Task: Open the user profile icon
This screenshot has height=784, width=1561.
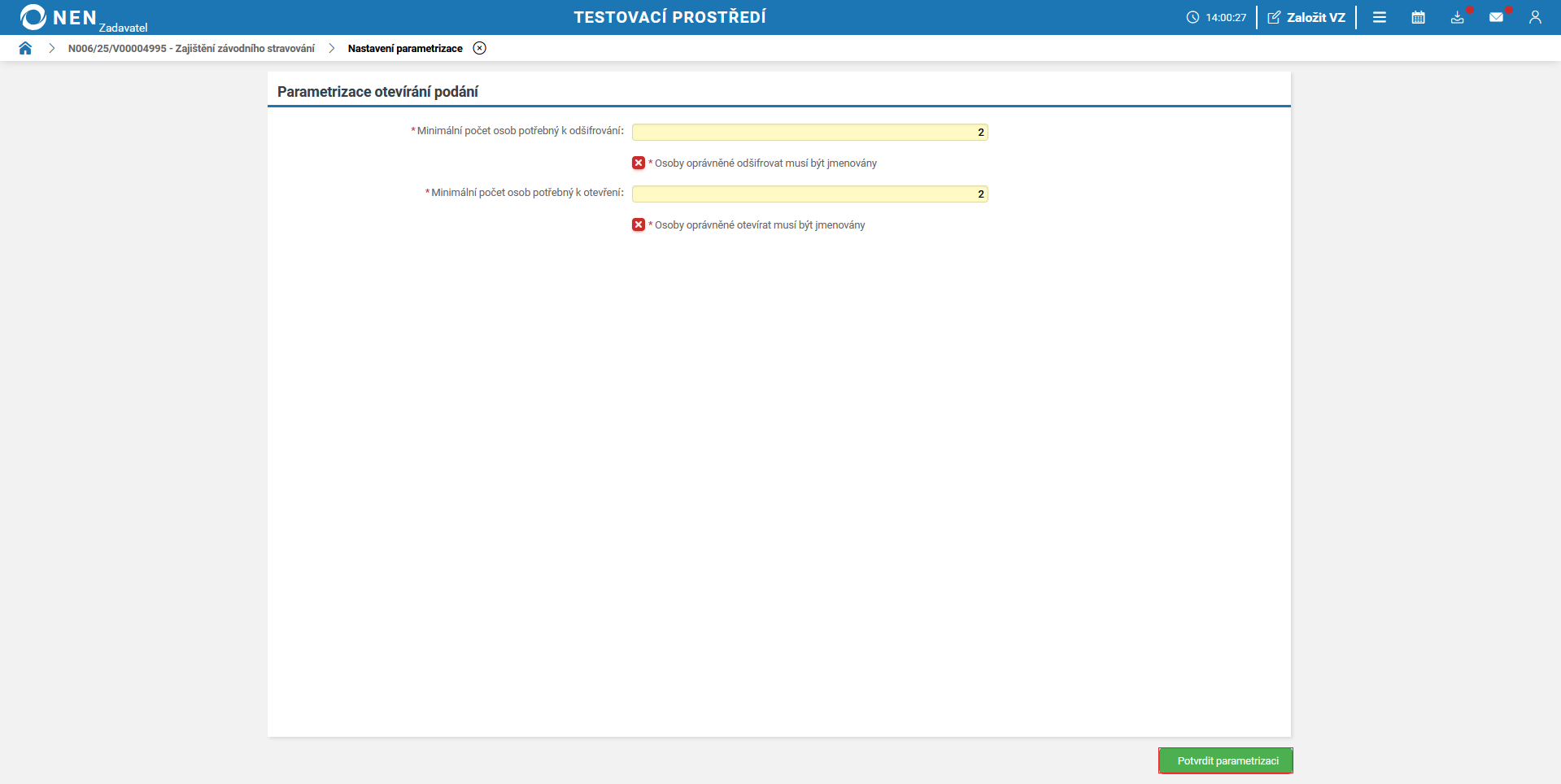Action: coord(1536,17)
